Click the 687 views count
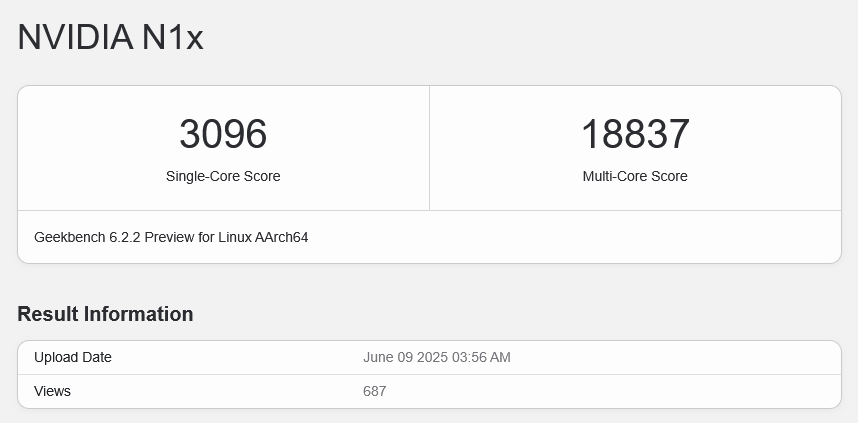The width and height of the screenshot is (858, 423). [x=374, y=391]
